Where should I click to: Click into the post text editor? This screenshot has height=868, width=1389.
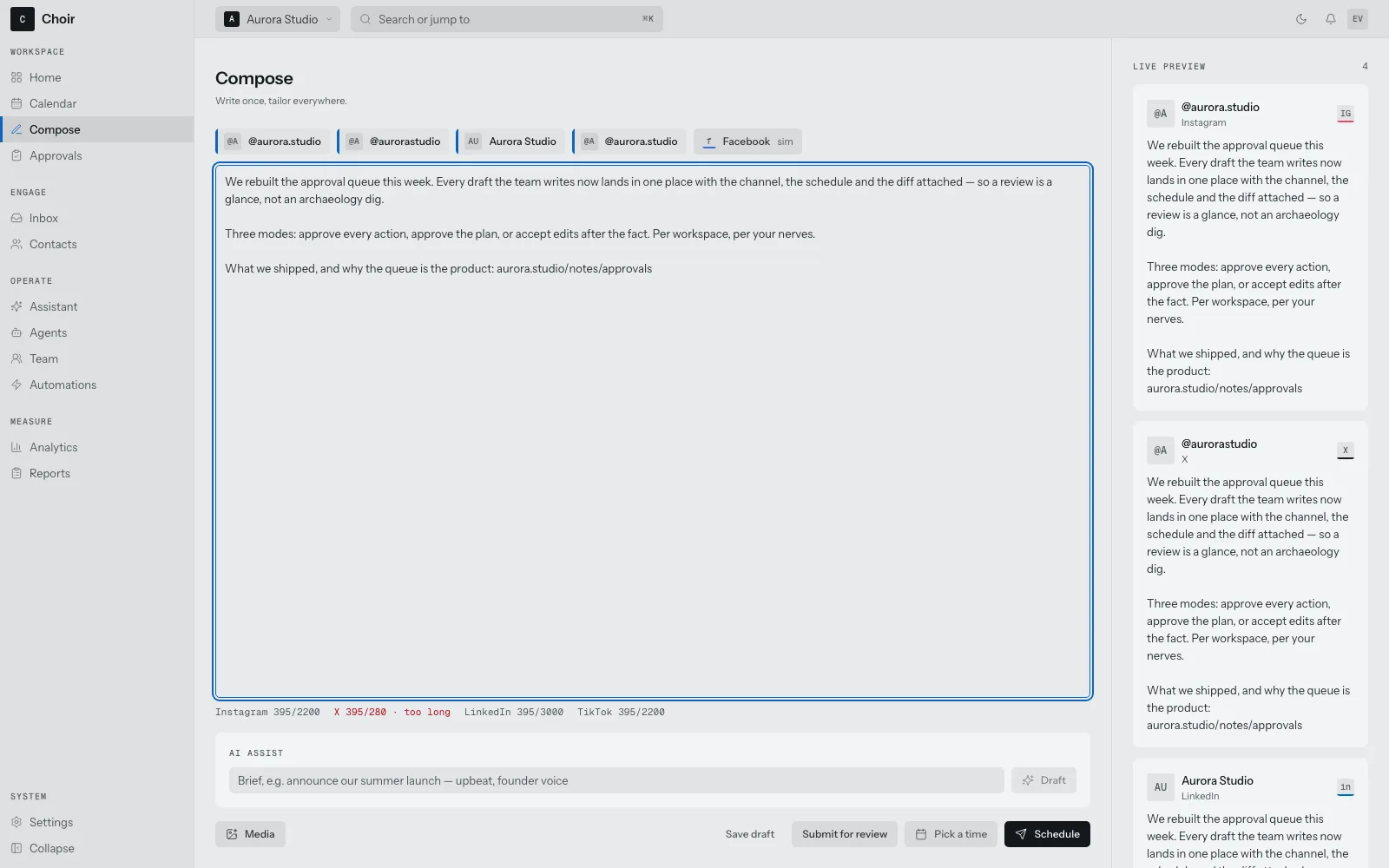(x=653, y=431)
